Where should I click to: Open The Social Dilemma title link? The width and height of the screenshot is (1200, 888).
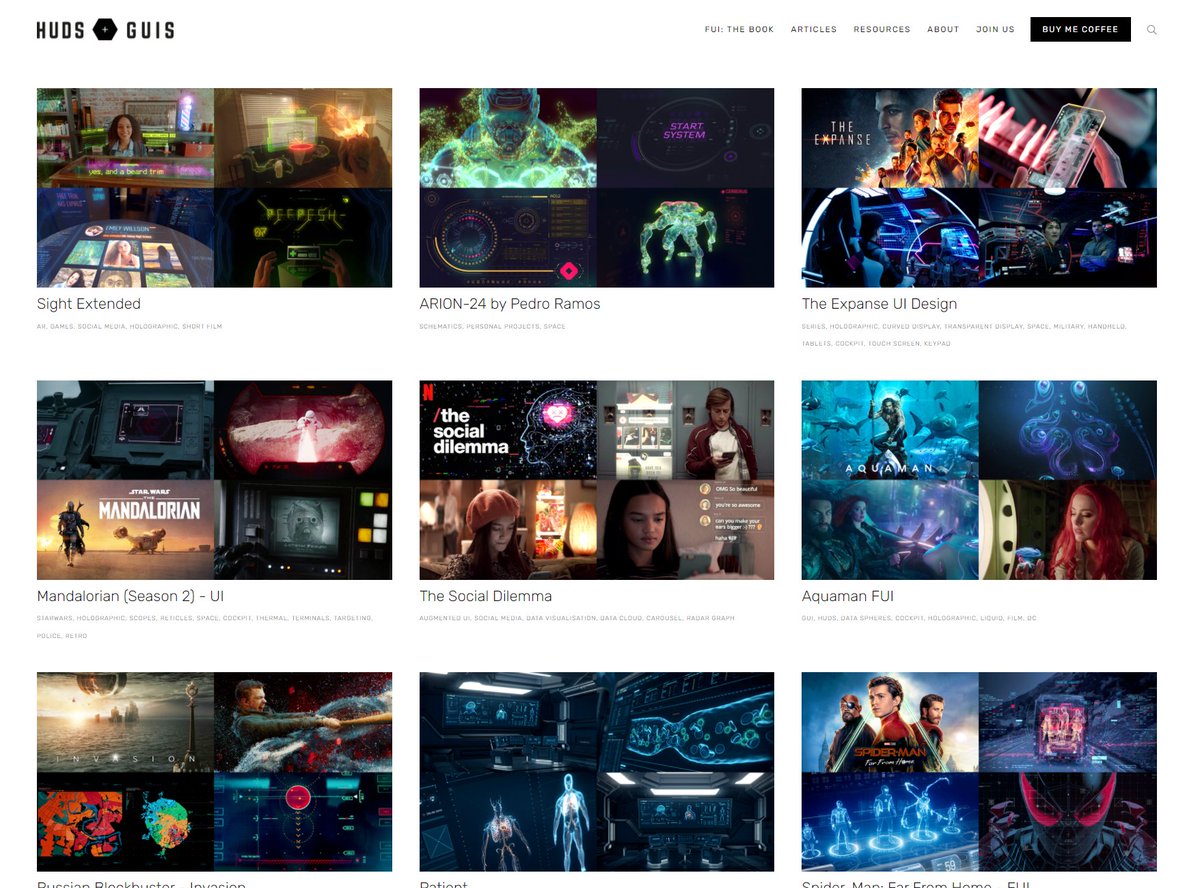tap(486, 596)
